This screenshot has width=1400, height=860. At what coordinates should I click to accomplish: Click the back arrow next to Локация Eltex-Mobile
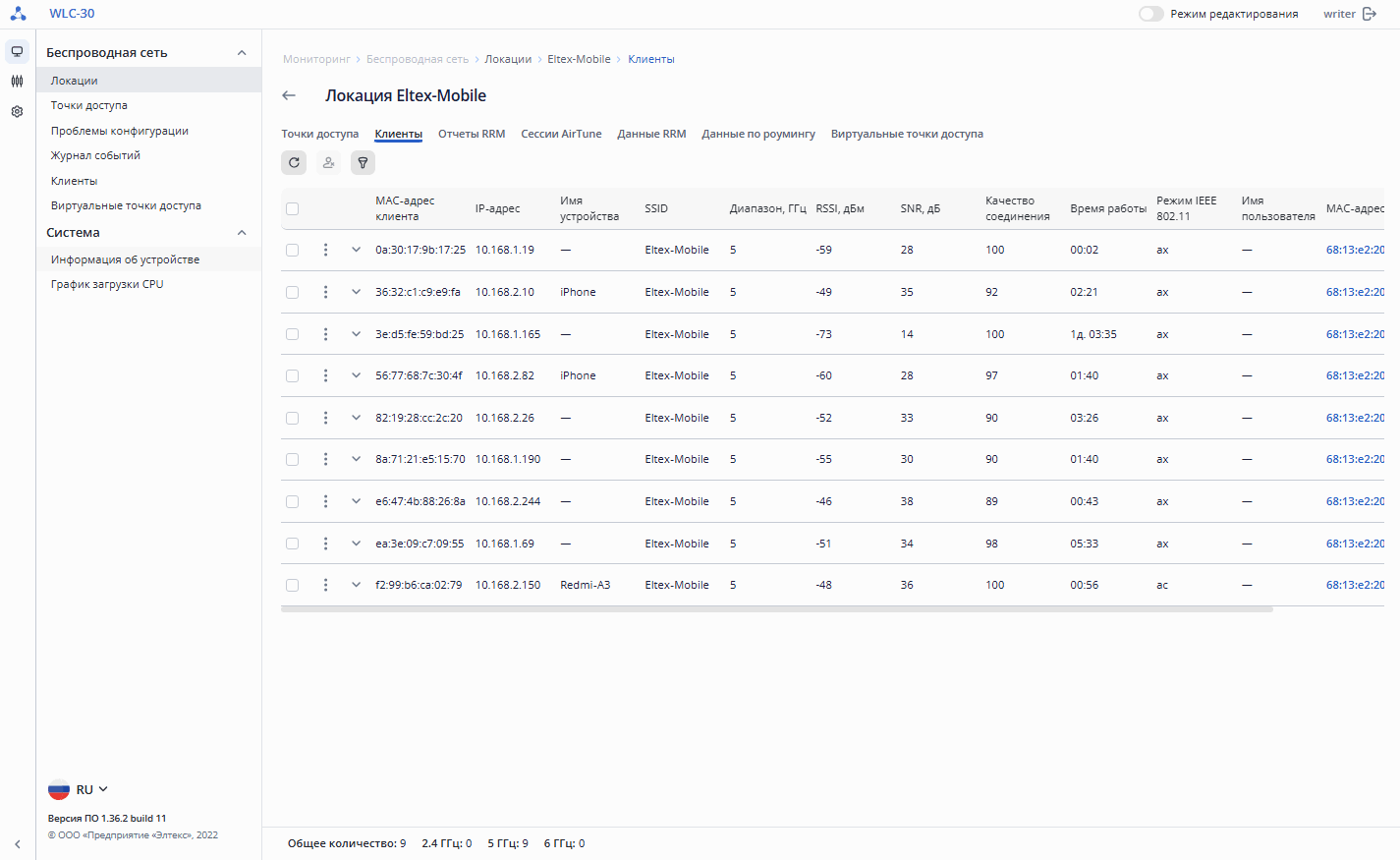[x=289, y=95]
